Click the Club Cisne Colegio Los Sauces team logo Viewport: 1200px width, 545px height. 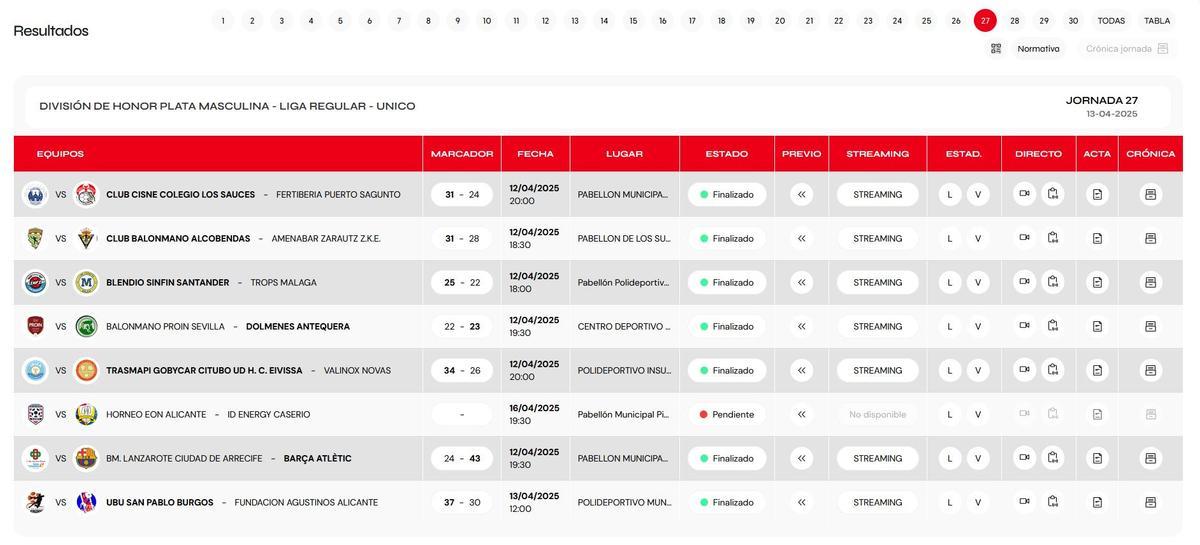(x=35, y=194)
